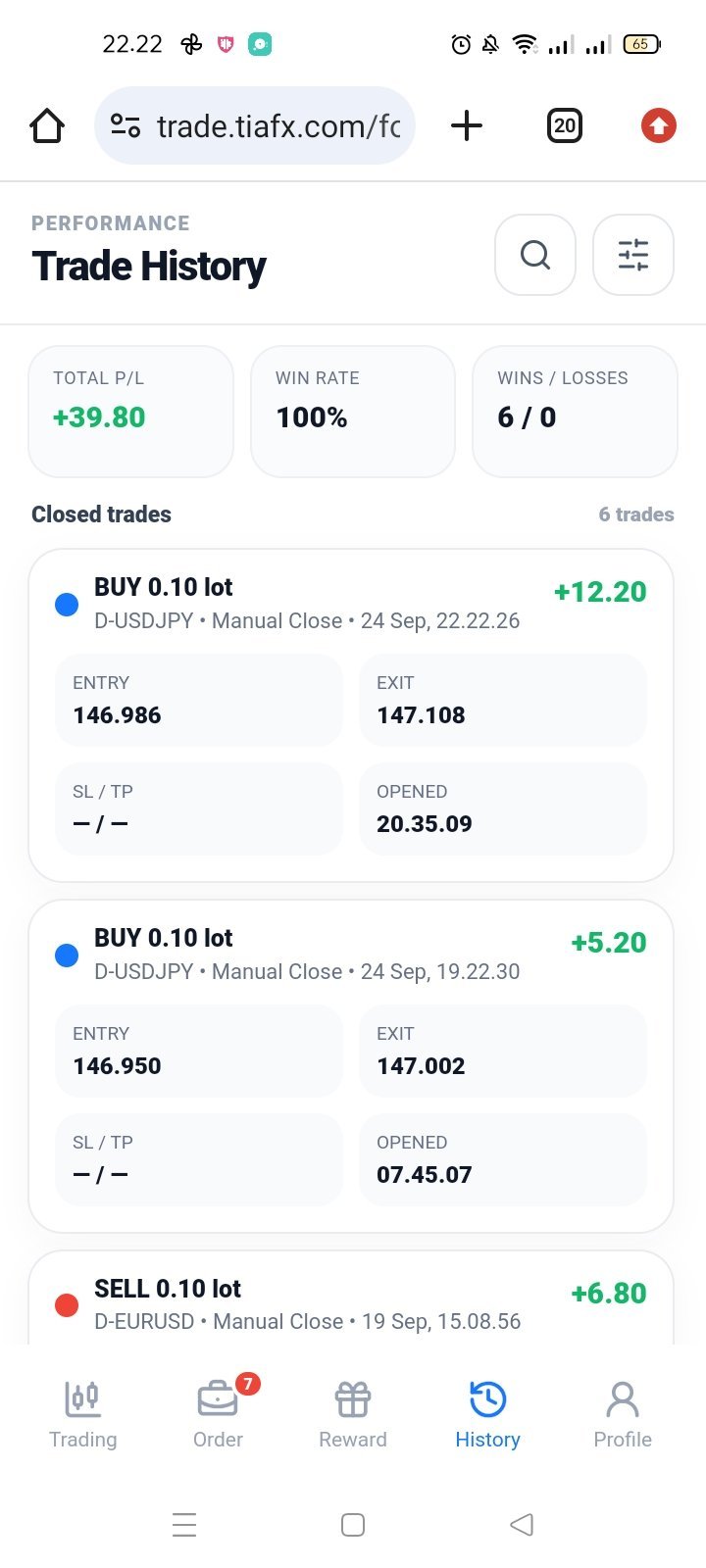This screenshot has width=706, height=1568.
Task: Tap the red update arrow icon
Action: [659, 125]
